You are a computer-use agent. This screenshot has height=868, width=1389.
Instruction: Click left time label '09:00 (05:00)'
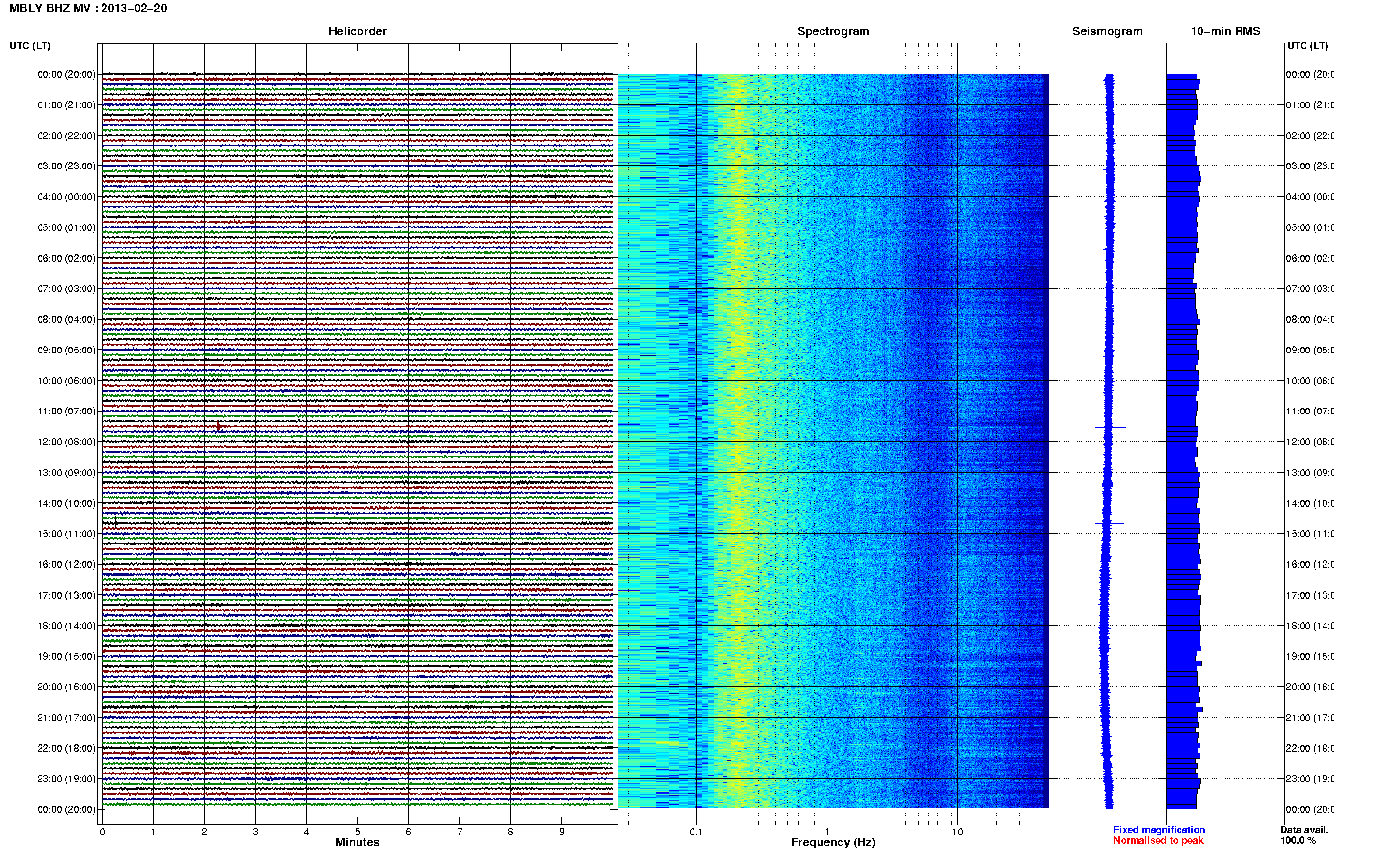click(66, 350)
